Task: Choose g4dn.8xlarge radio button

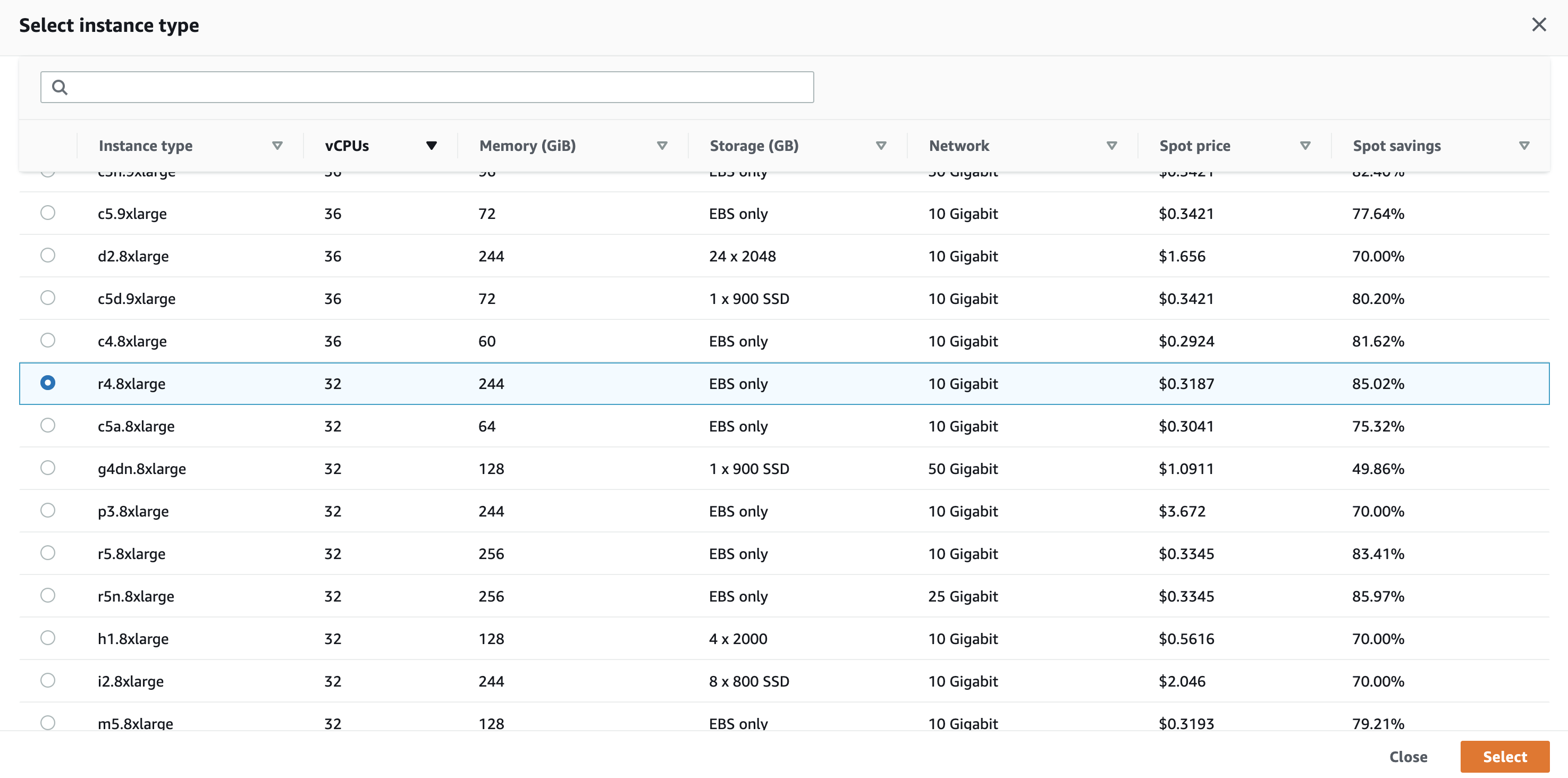Action: (47, 468)
